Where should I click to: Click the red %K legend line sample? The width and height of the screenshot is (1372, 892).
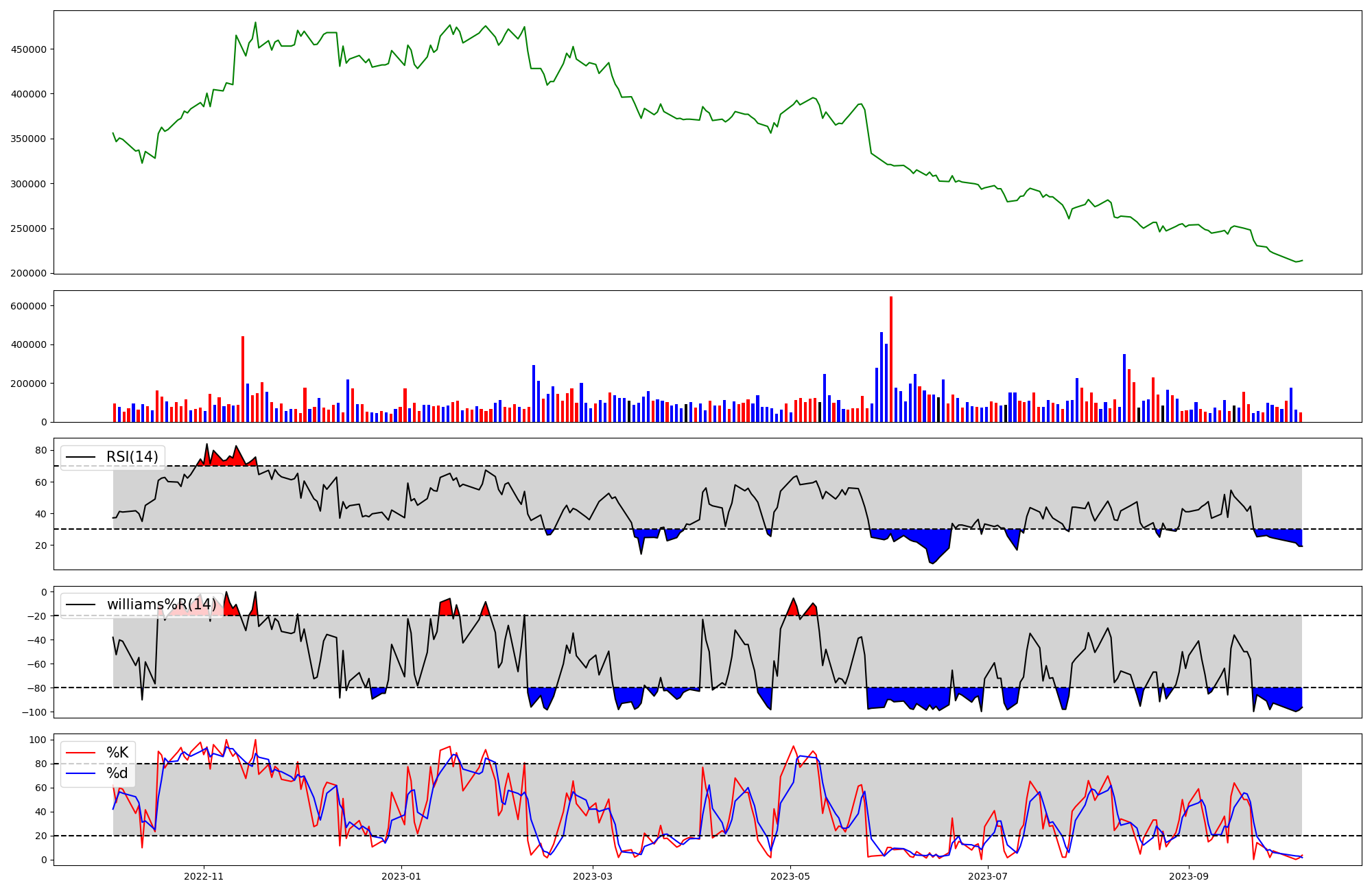(x=80, y=753)
